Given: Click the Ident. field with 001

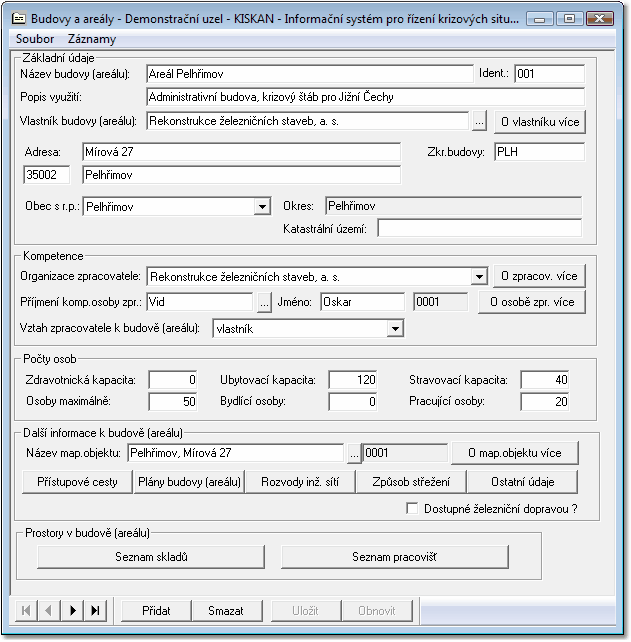Looking at the screenshot, I should coord(549,74).
